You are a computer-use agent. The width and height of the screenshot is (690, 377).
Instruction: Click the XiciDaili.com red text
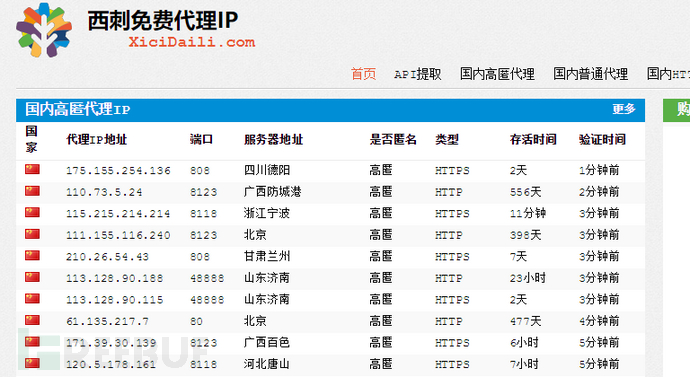[192, 42]
